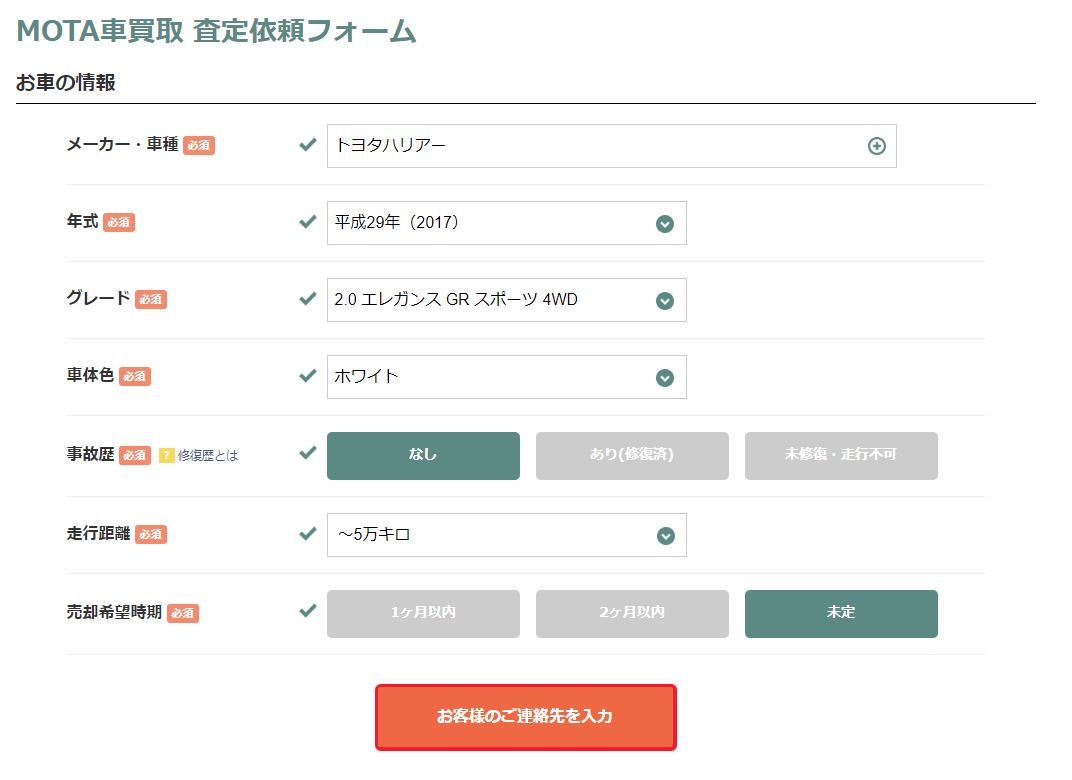Image resolution: width=1072 pixels, height=780 pixels.
Task: Open the グレード dropdown
Action: [x=507, y=299]
